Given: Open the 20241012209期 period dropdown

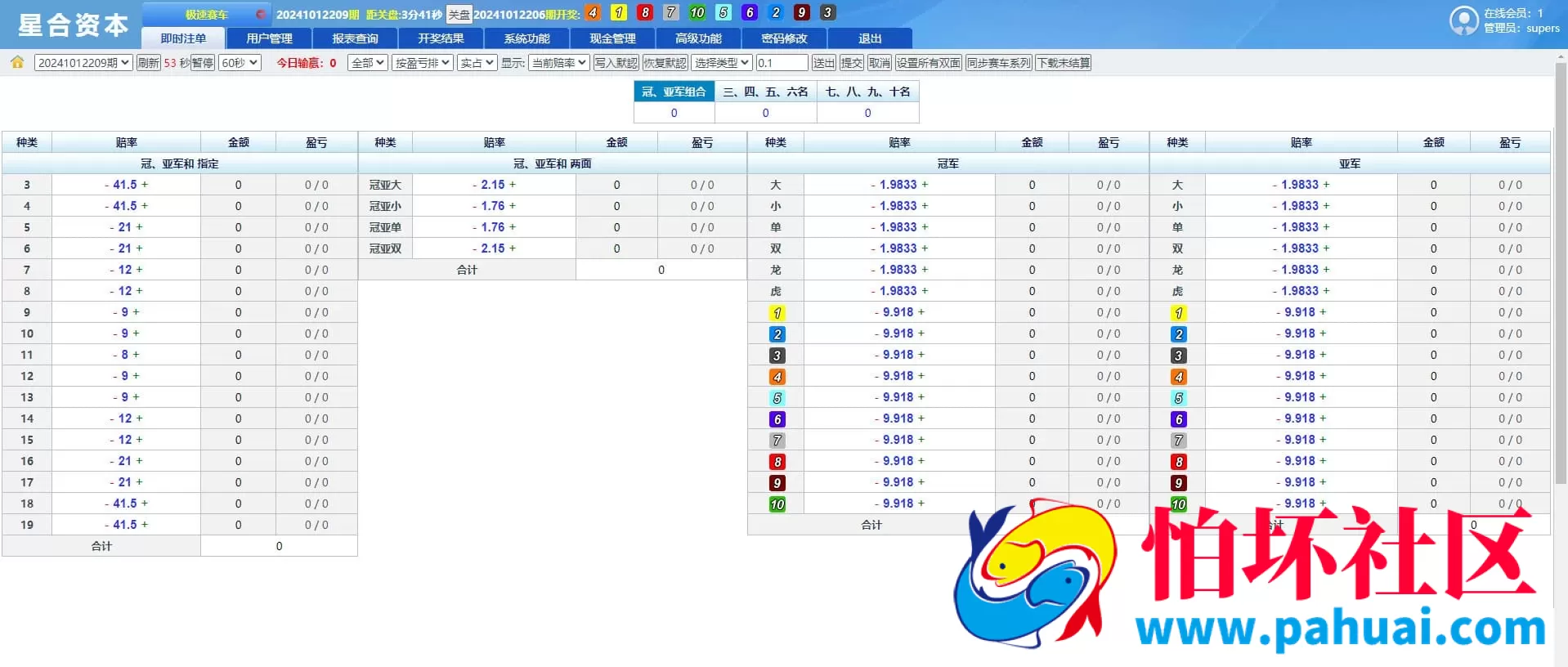Looking at the screenshot, I should (x=83, y=63).
